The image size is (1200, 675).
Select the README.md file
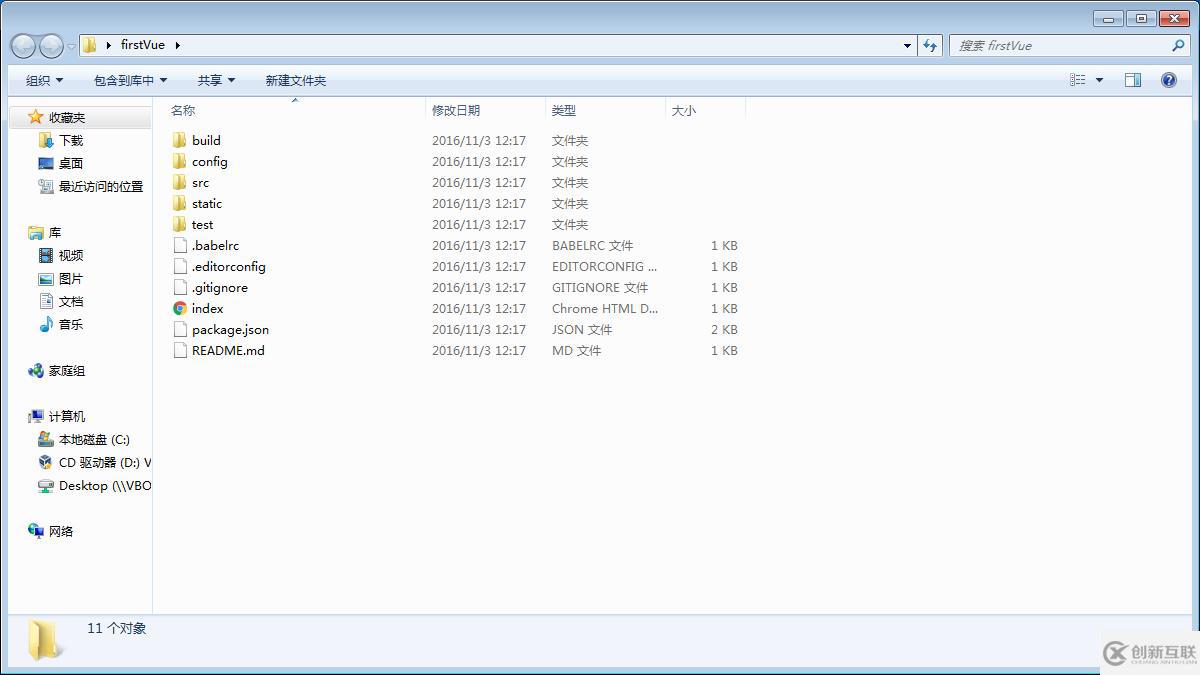227,351
